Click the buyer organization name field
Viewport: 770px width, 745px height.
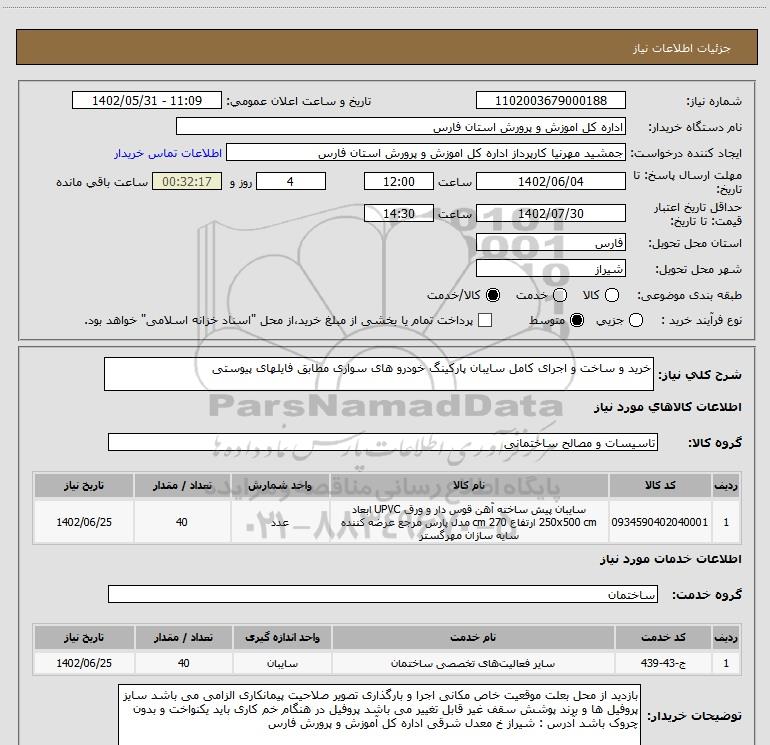tap(401, 127)
